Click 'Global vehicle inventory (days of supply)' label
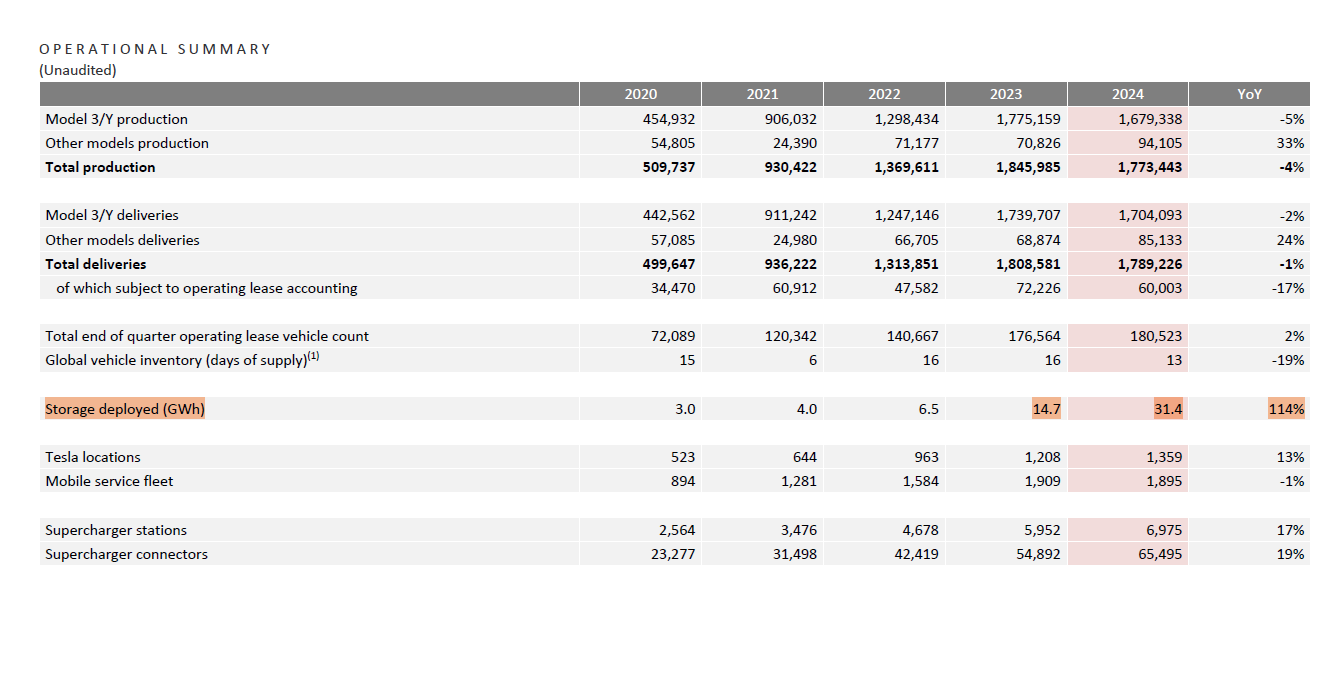Viewport: 1340px width, 676px height. (182, 360)
